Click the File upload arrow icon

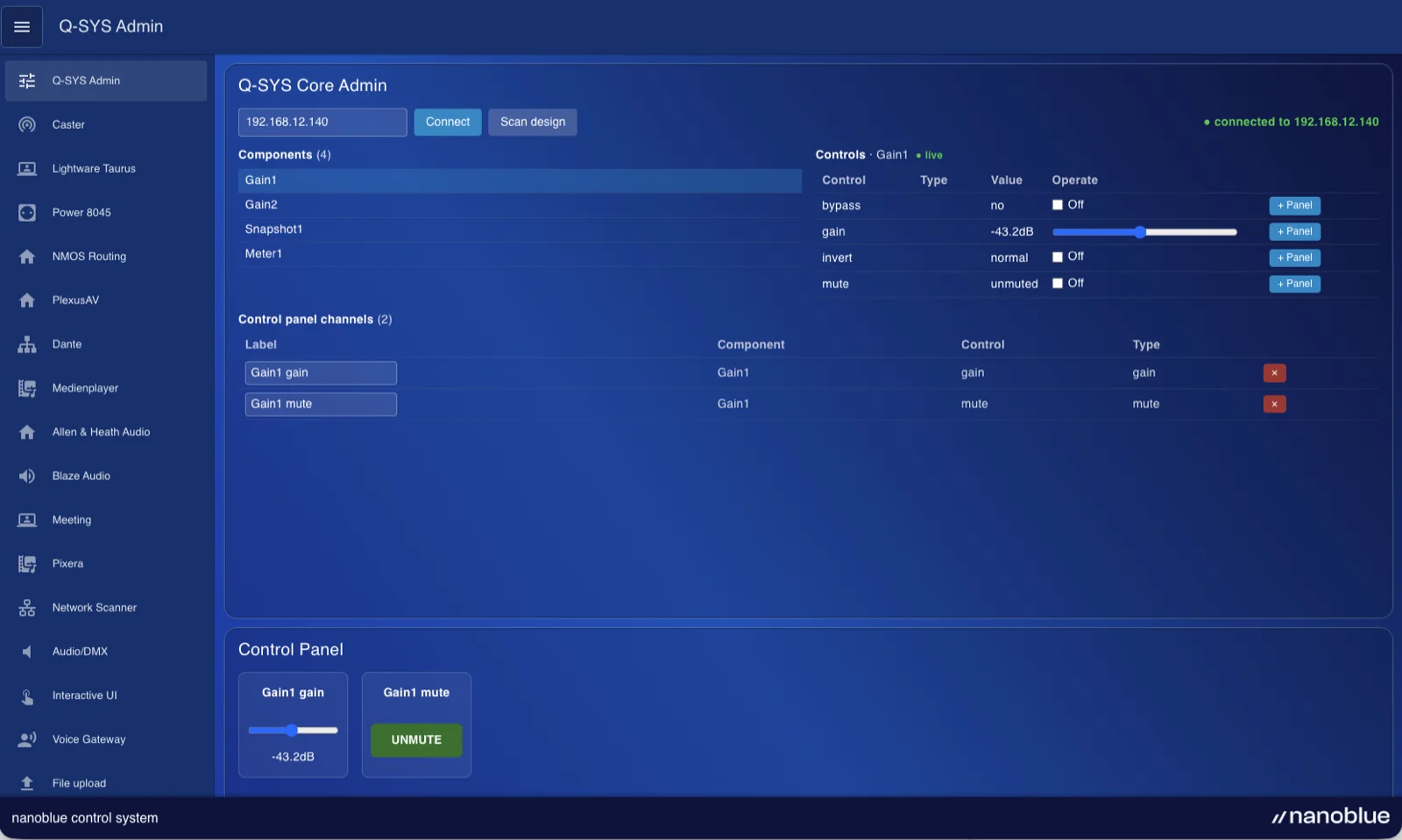pos(27,783)
